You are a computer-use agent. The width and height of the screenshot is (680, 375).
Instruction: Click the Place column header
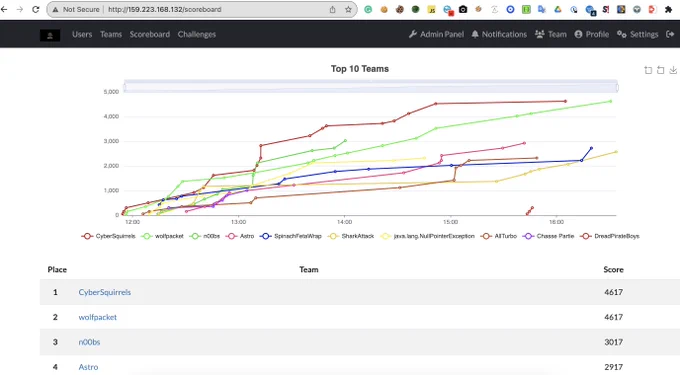point(57,270)
